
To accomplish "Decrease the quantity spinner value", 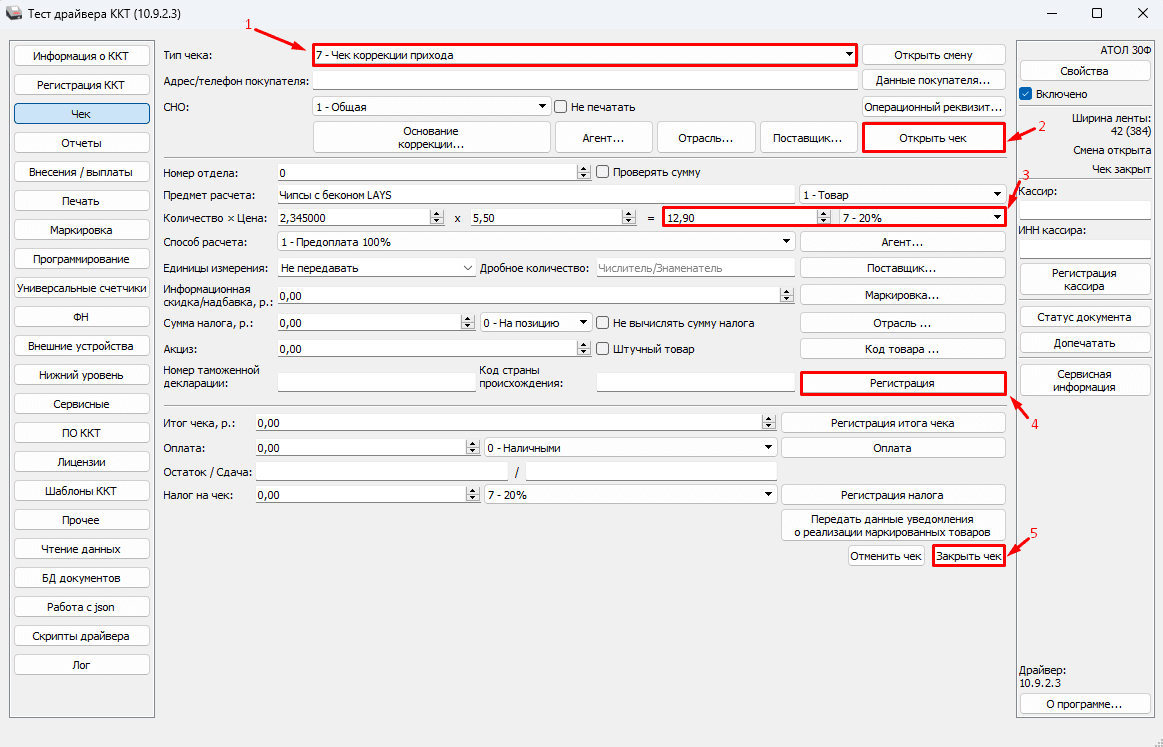I will tap(436, 221).
